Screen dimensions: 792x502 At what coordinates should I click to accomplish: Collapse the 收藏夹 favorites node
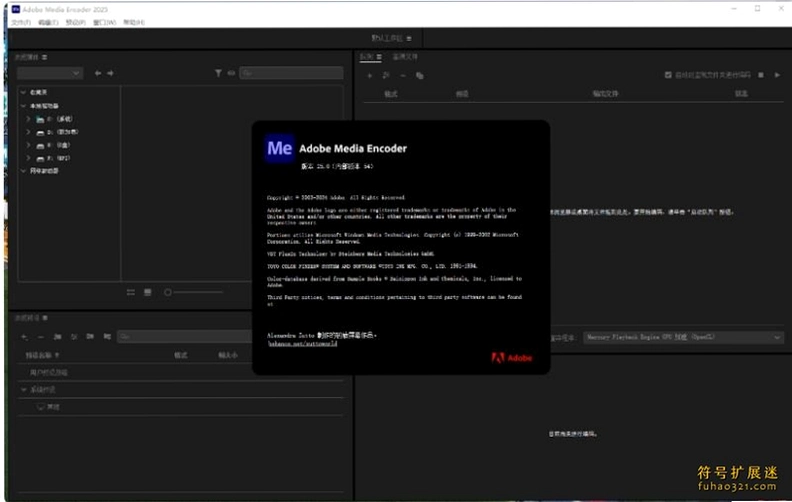coord(23,92)
